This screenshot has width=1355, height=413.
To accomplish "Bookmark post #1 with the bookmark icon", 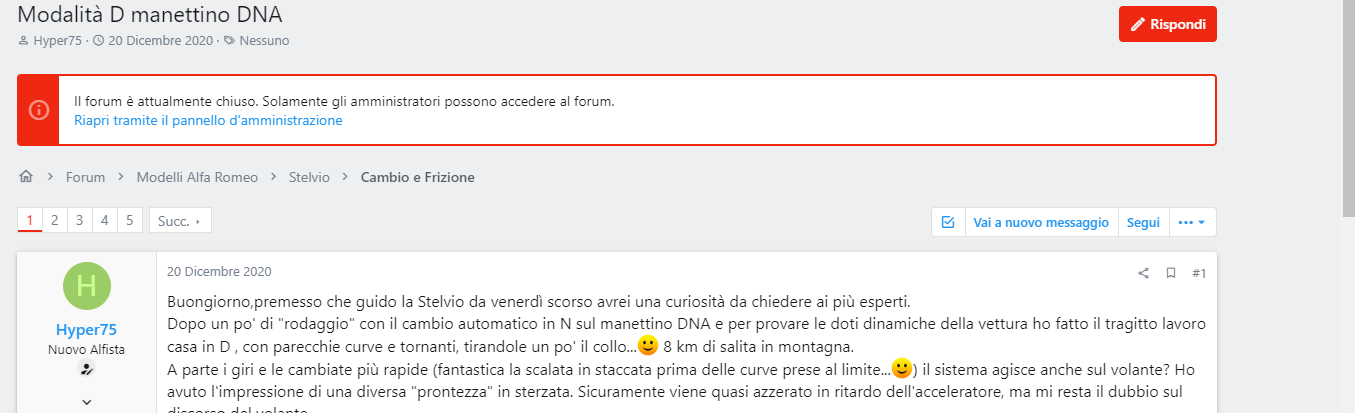I will [x=1171, y=273].
